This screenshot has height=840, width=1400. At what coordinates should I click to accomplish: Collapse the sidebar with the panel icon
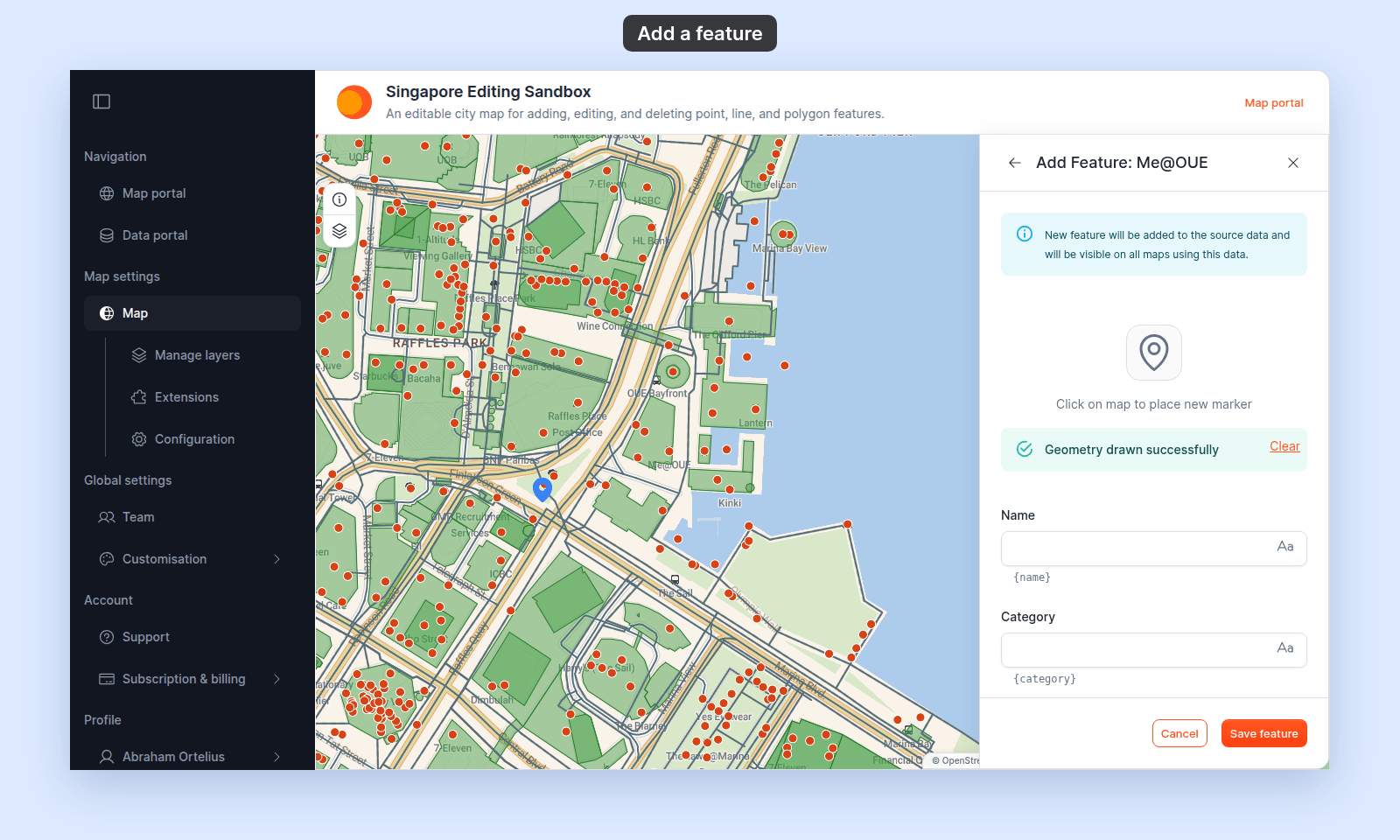101,101
